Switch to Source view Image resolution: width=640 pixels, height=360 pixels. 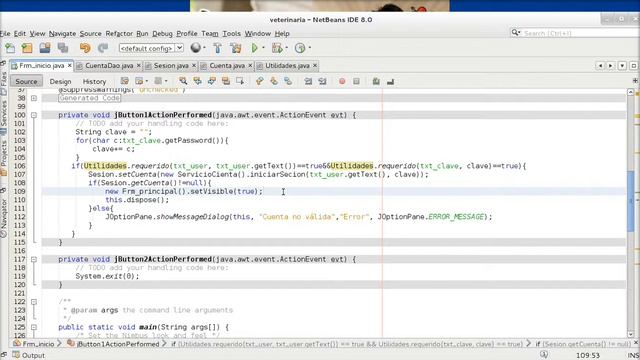point(26,81)
